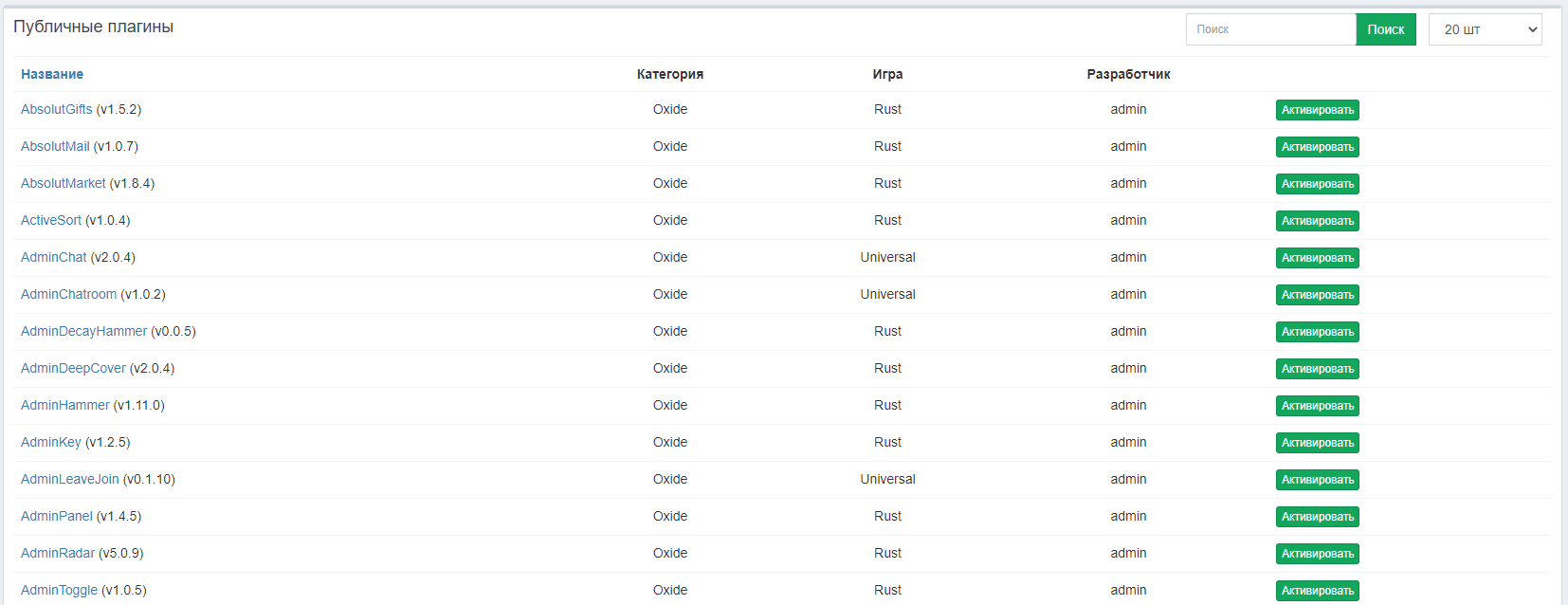
Task: Activate the AdminRadar plugin
Action: (1317, 554)
